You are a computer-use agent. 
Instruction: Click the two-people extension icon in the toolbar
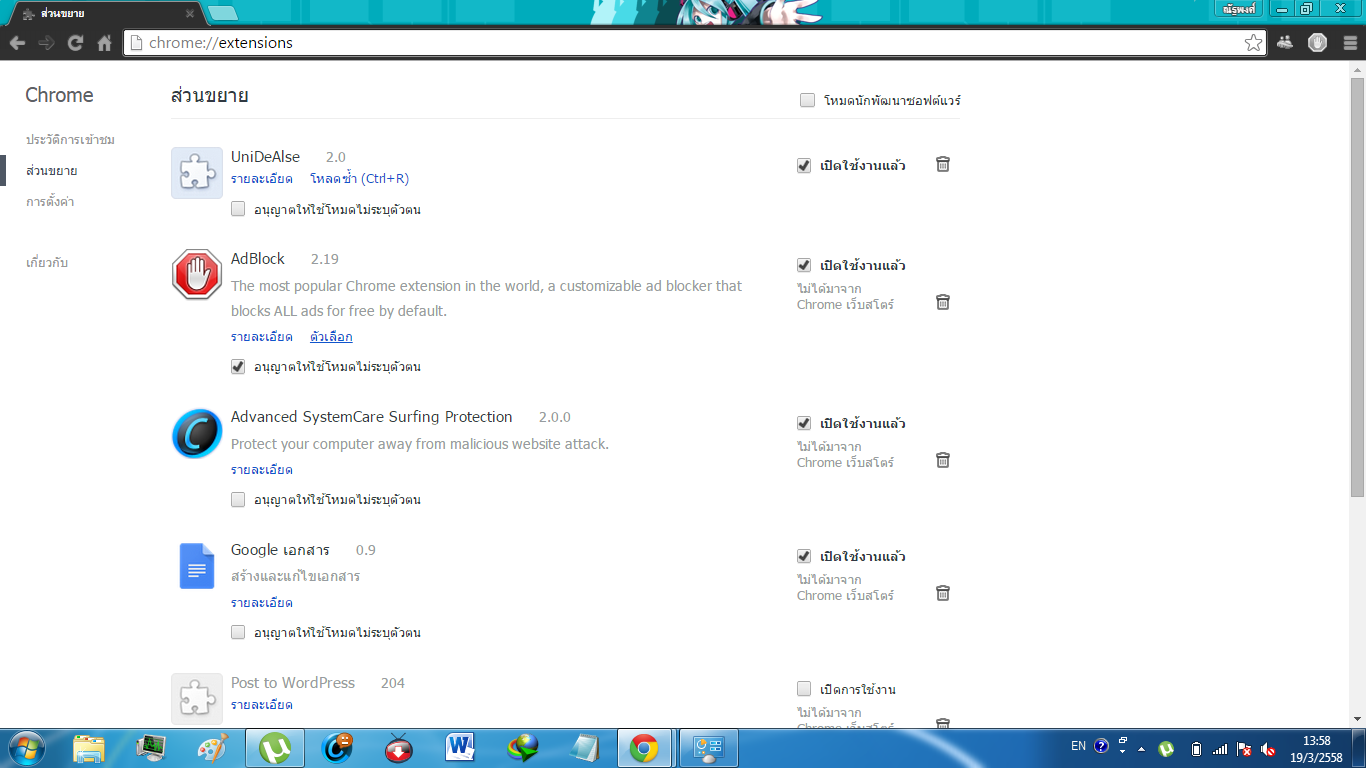[x=1285, y=43]
